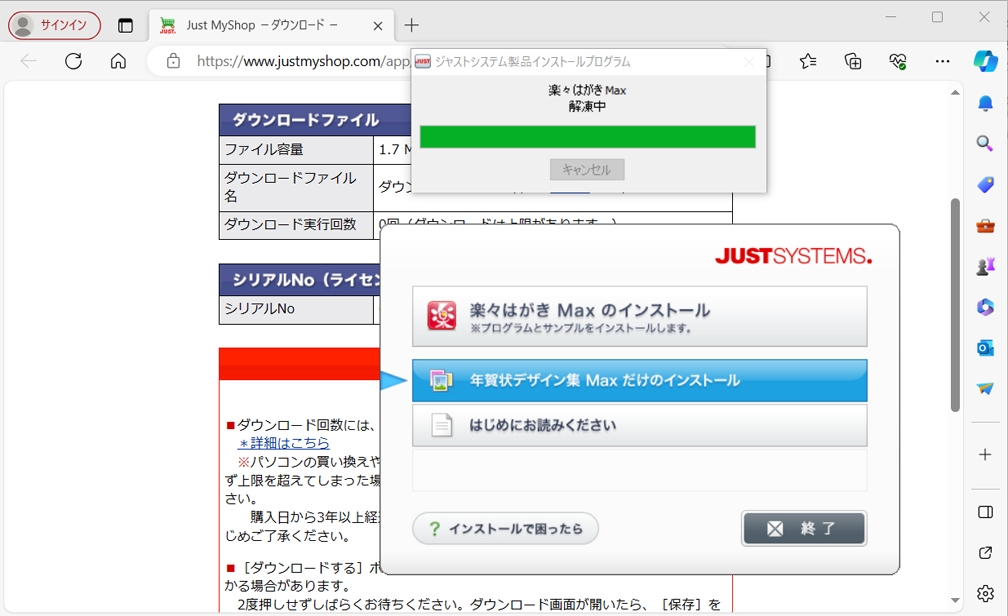1008x616 pixels.
Task: Open browser Collections icon
Action: pos(853,61)
